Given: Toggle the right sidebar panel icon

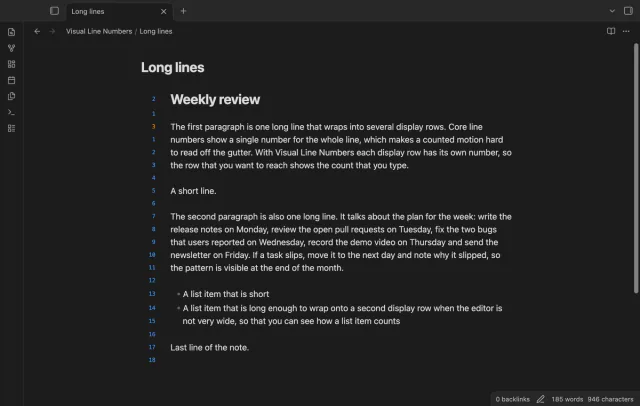Looking at the screenshot, I should 628,11.
